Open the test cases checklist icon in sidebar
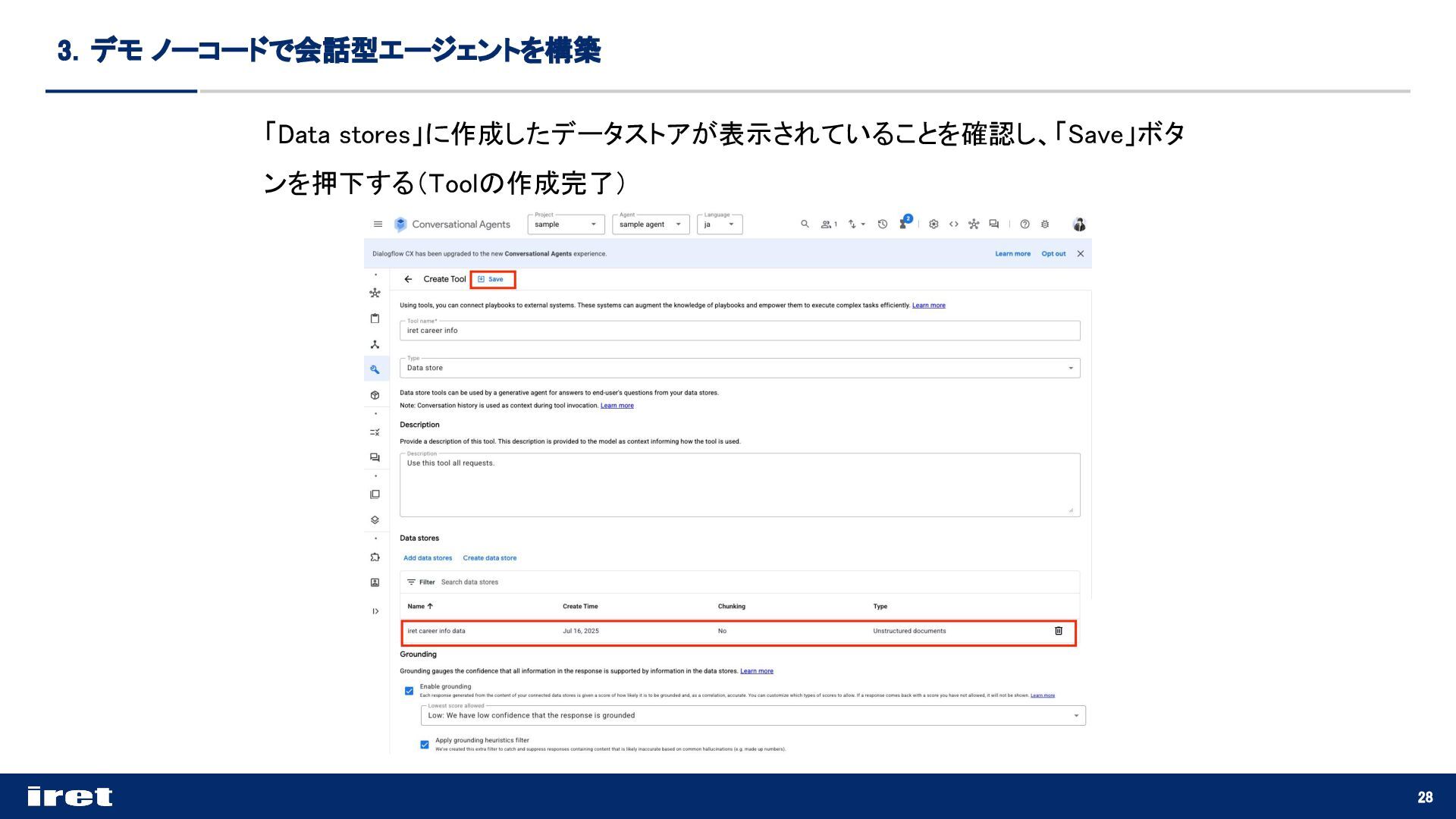The width and height of the screenshot is (1456, 819). 375,432
